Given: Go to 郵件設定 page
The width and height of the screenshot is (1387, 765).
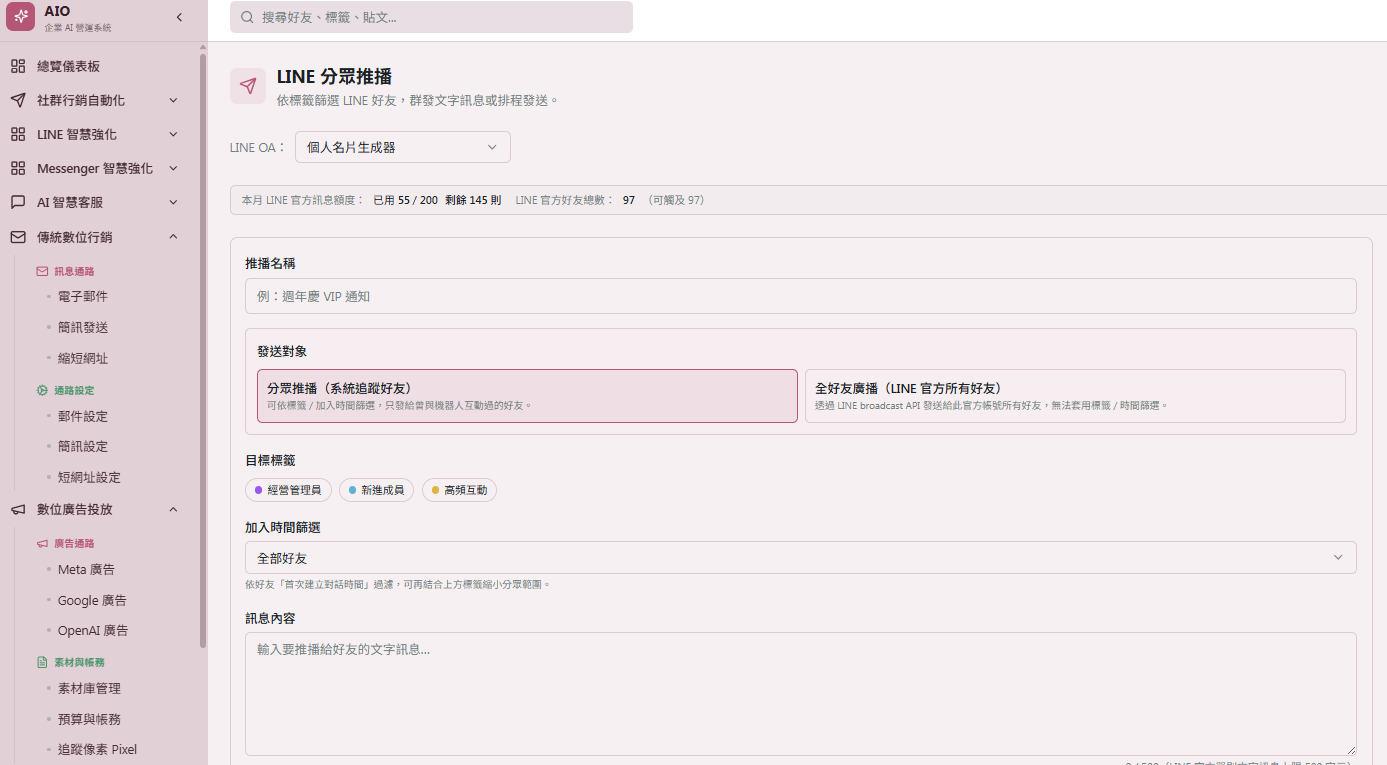Looking at the screenshot, I should tap(83, 416).
